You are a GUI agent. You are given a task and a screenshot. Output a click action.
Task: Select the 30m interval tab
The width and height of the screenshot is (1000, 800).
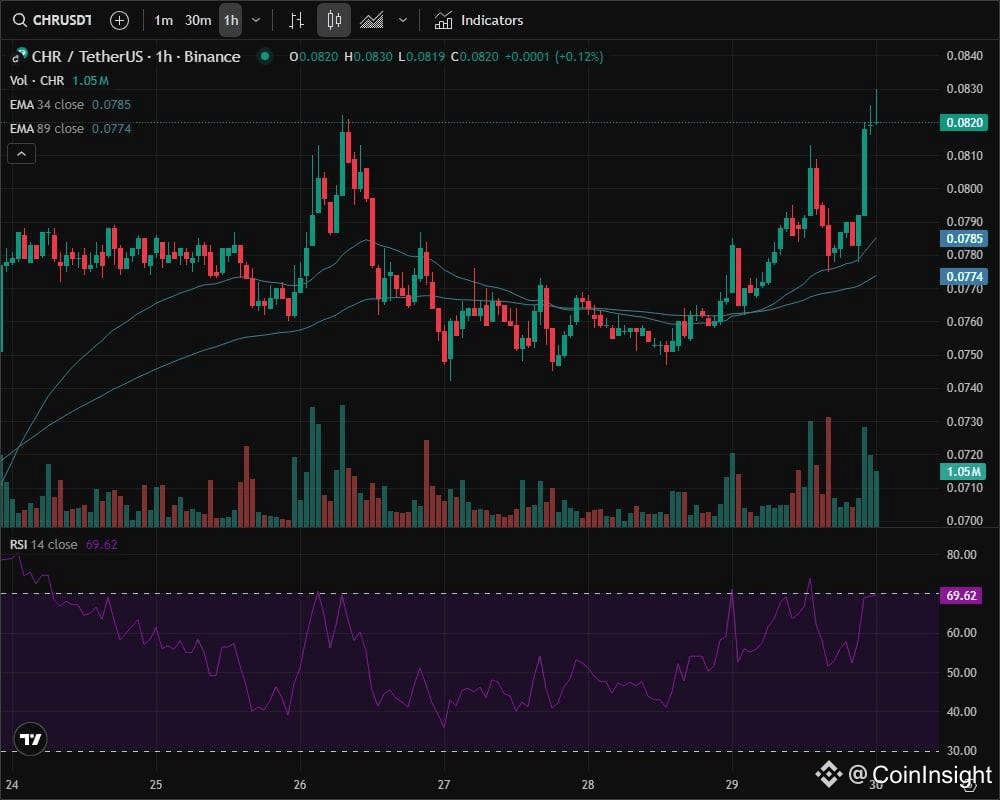click(x=197, y=20)
